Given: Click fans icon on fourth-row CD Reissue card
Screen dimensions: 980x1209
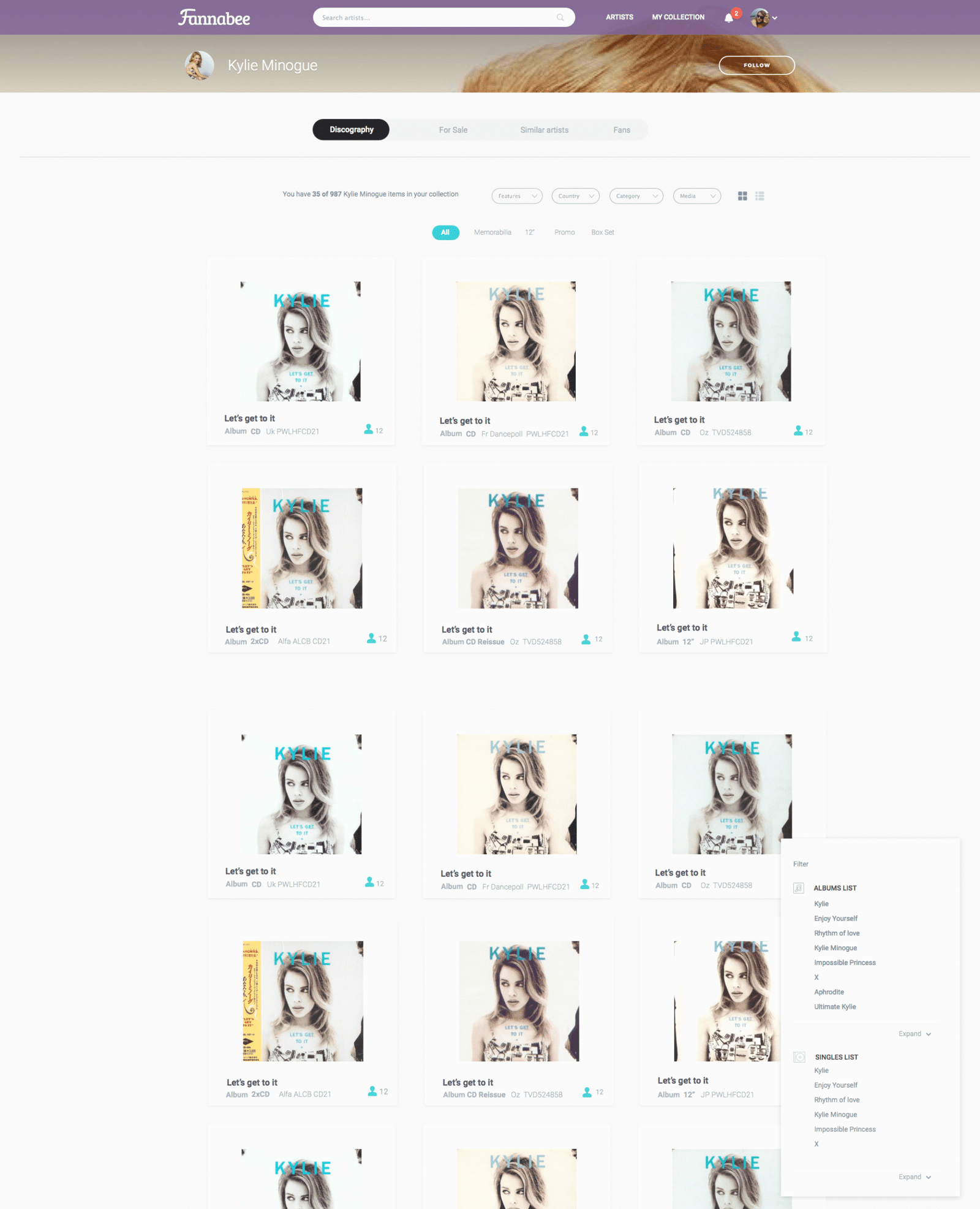Looking at the screenshot, I should (x=587, y=1092).
